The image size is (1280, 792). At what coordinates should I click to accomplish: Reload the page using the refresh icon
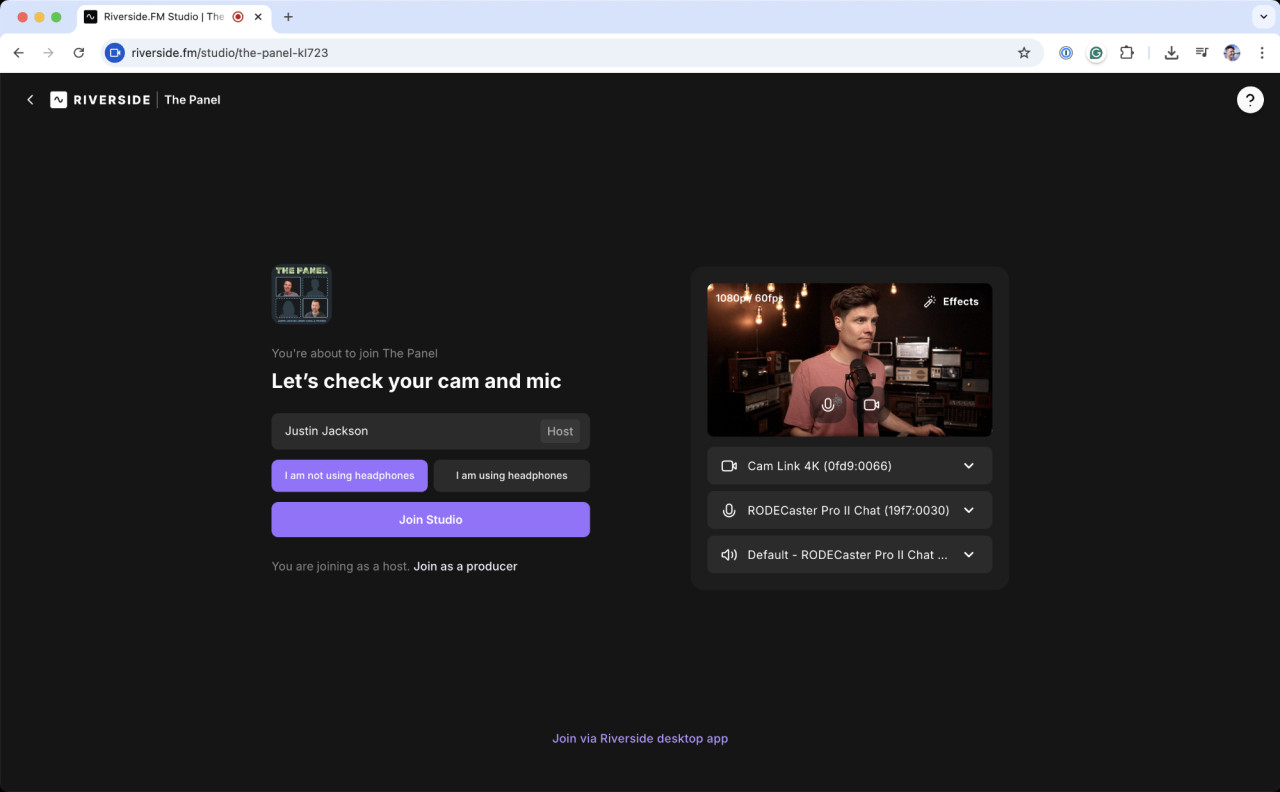(x=79, y=53)
